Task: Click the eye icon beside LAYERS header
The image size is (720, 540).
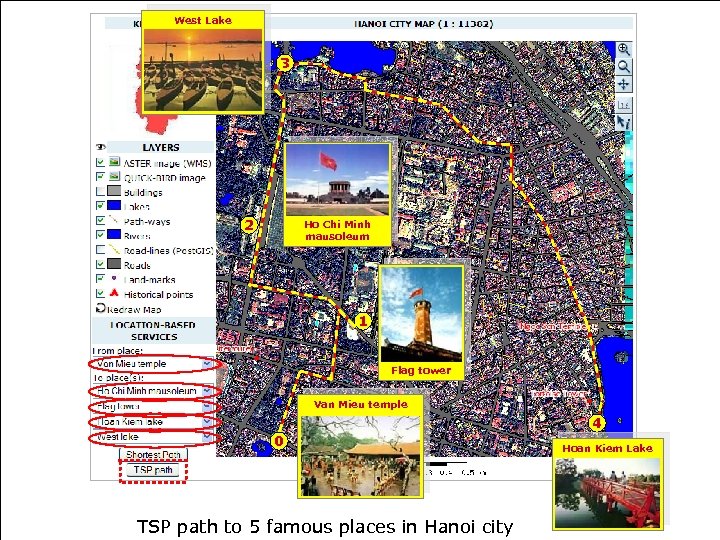Action: click(x=100, y=147)
